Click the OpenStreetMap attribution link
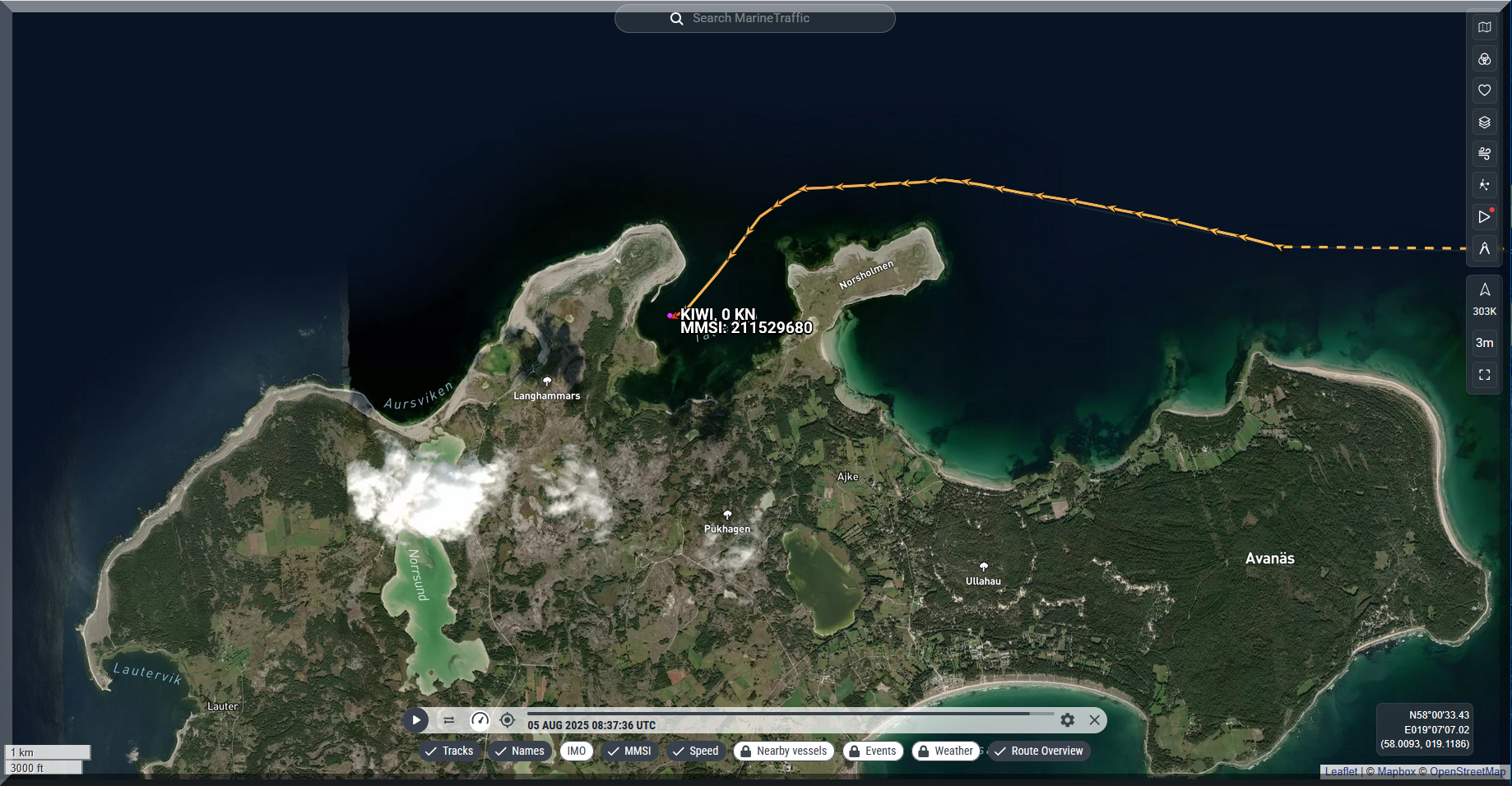Screen dimensions: 1512x786 (x=1467, y=771)
